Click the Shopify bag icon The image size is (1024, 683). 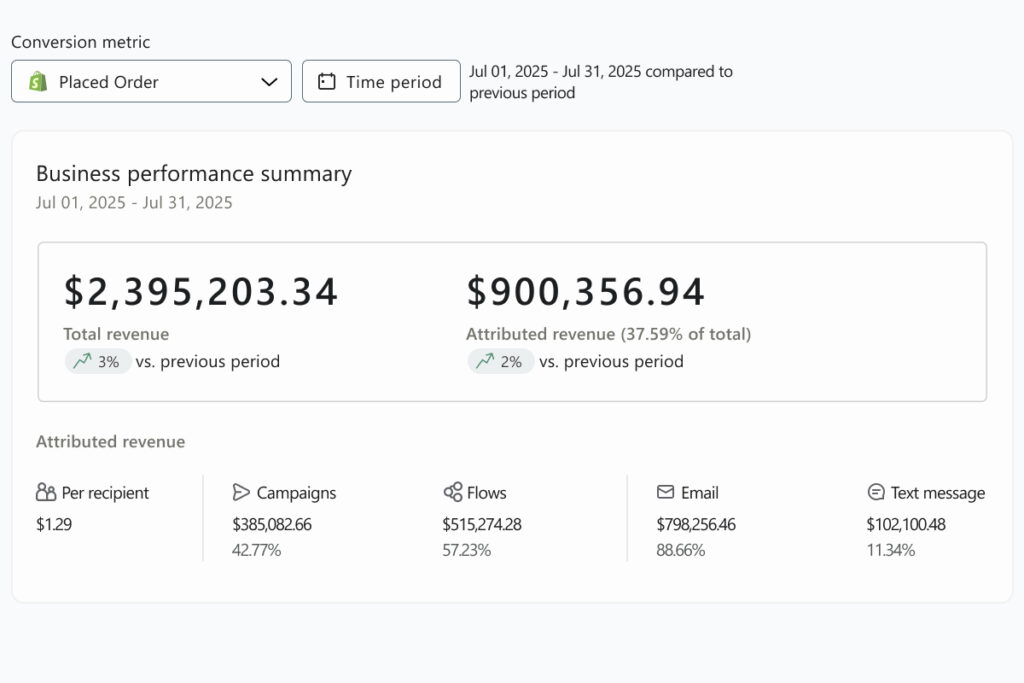[x=38, y=82]
